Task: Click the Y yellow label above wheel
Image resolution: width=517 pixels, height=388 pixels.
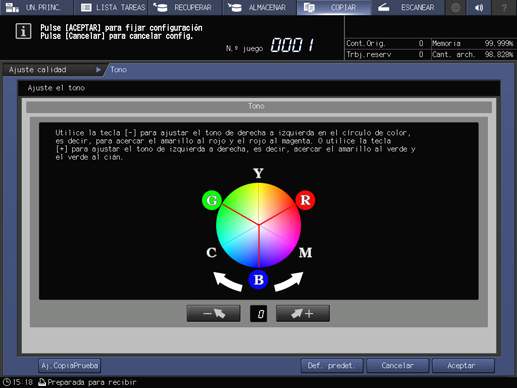Action: pos(258,173)
